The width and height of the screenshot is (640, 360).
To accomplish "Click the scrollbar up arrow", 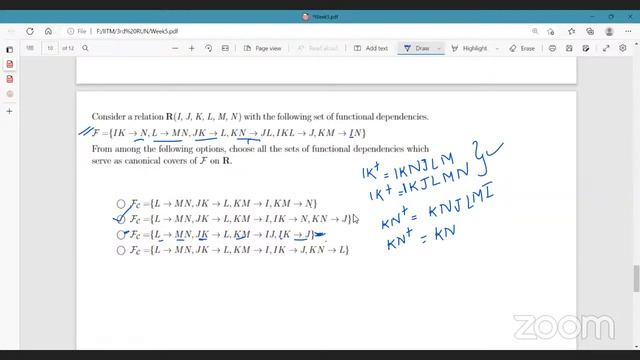I will pos(636,43).
